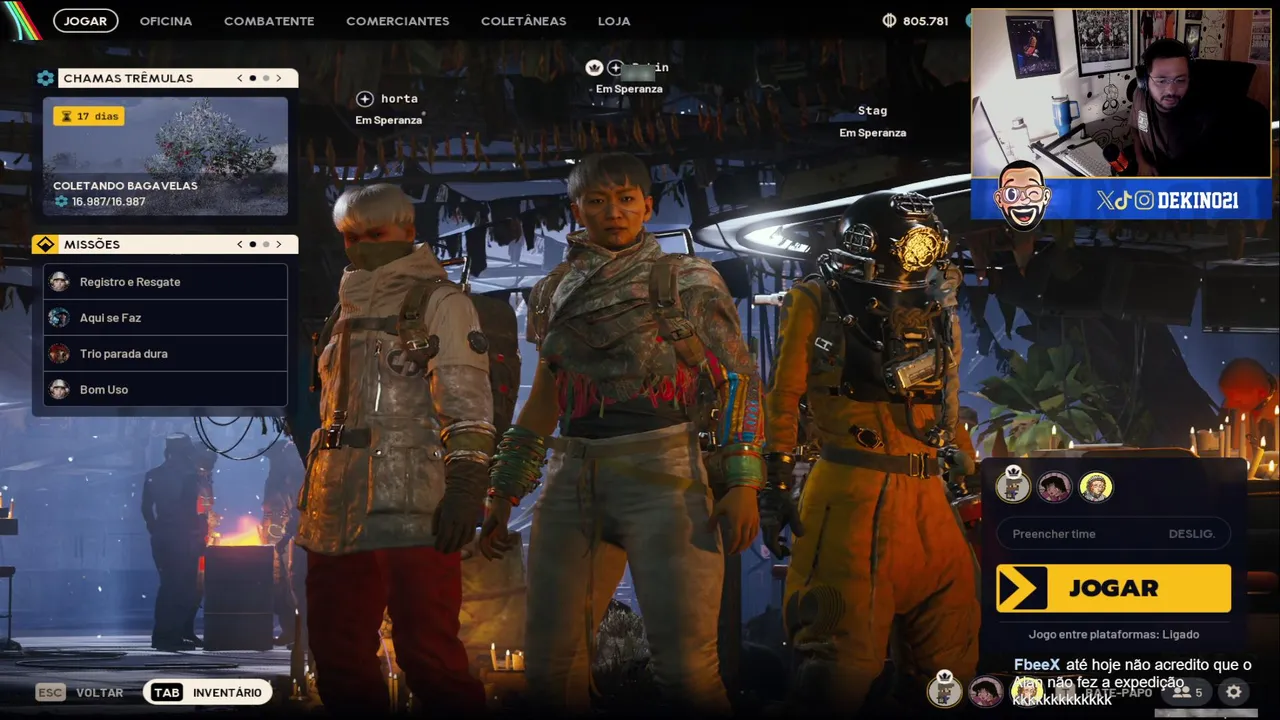Open the Bom Uso mission
This screenshot has height=720, width=1280.
pyautogui.click(x=165, y=390)
